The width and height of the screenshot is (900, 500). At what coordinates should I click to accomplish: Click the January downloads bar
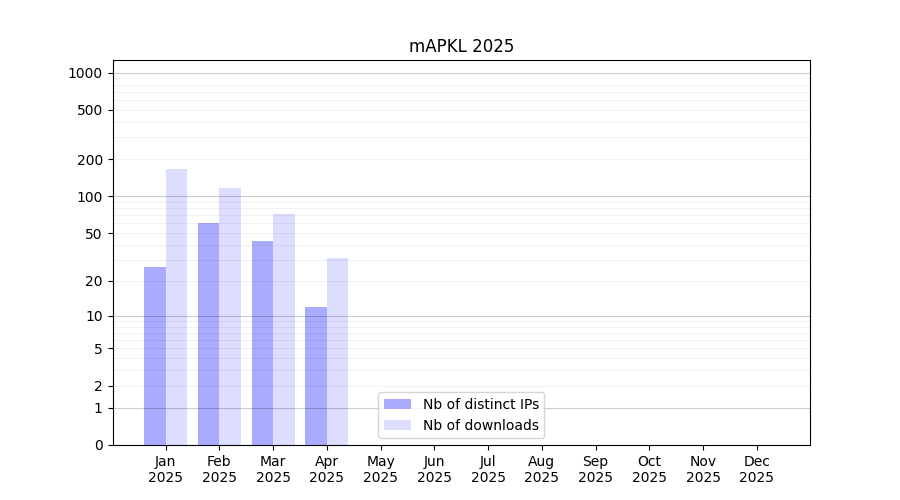coord(176,307)
